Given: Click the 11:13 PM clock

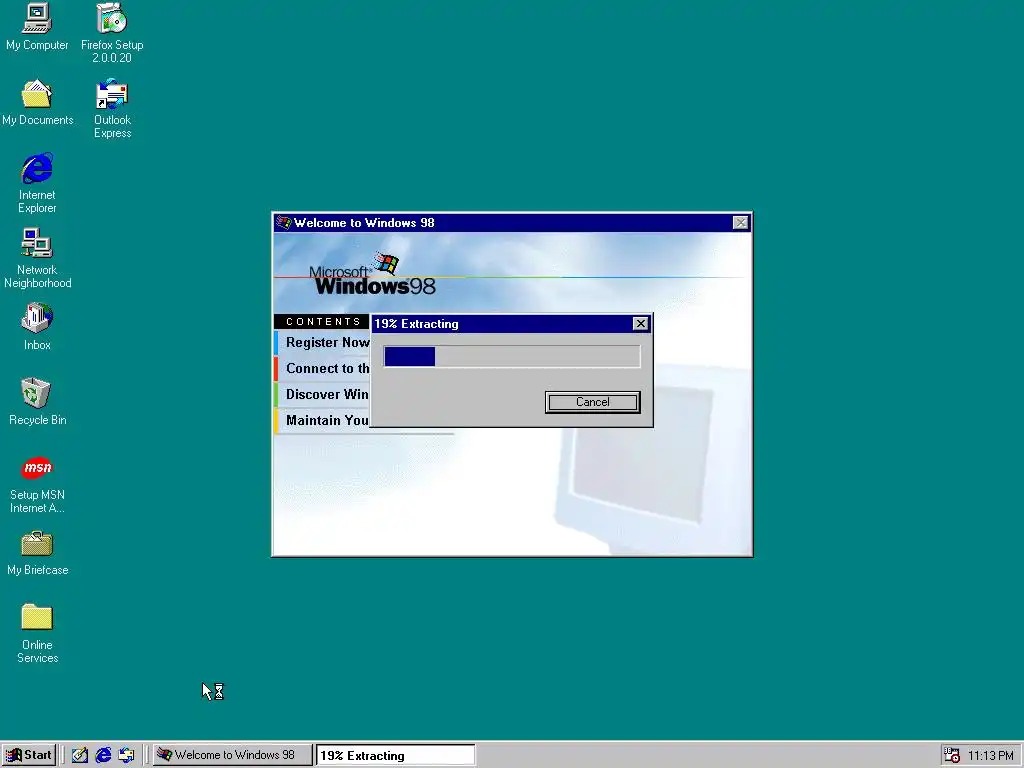Looking at the screenshot, I should (x=991, y=756).
